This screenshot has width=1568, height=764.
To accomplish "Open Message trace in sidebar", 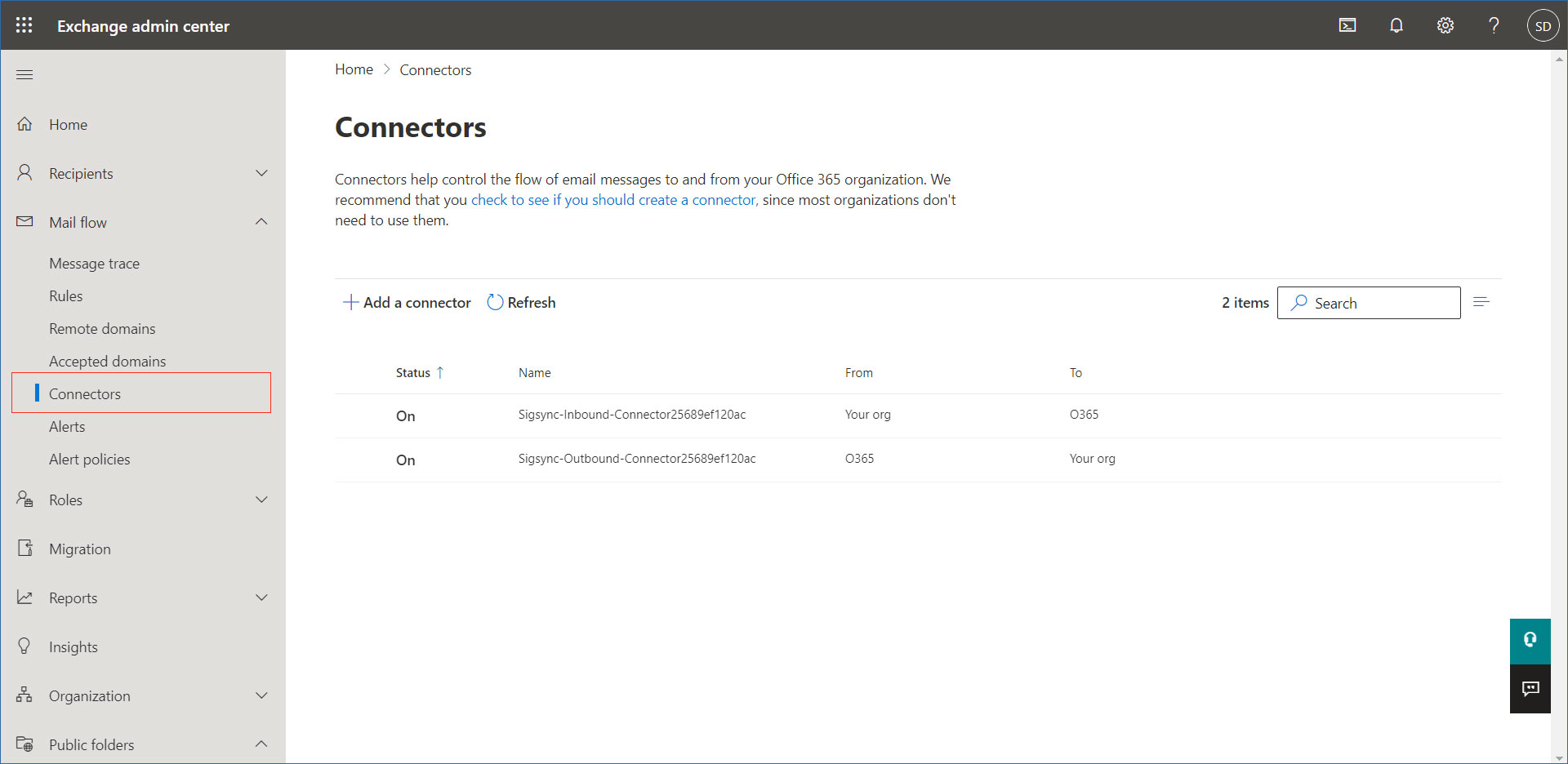I will click(94, 264).
